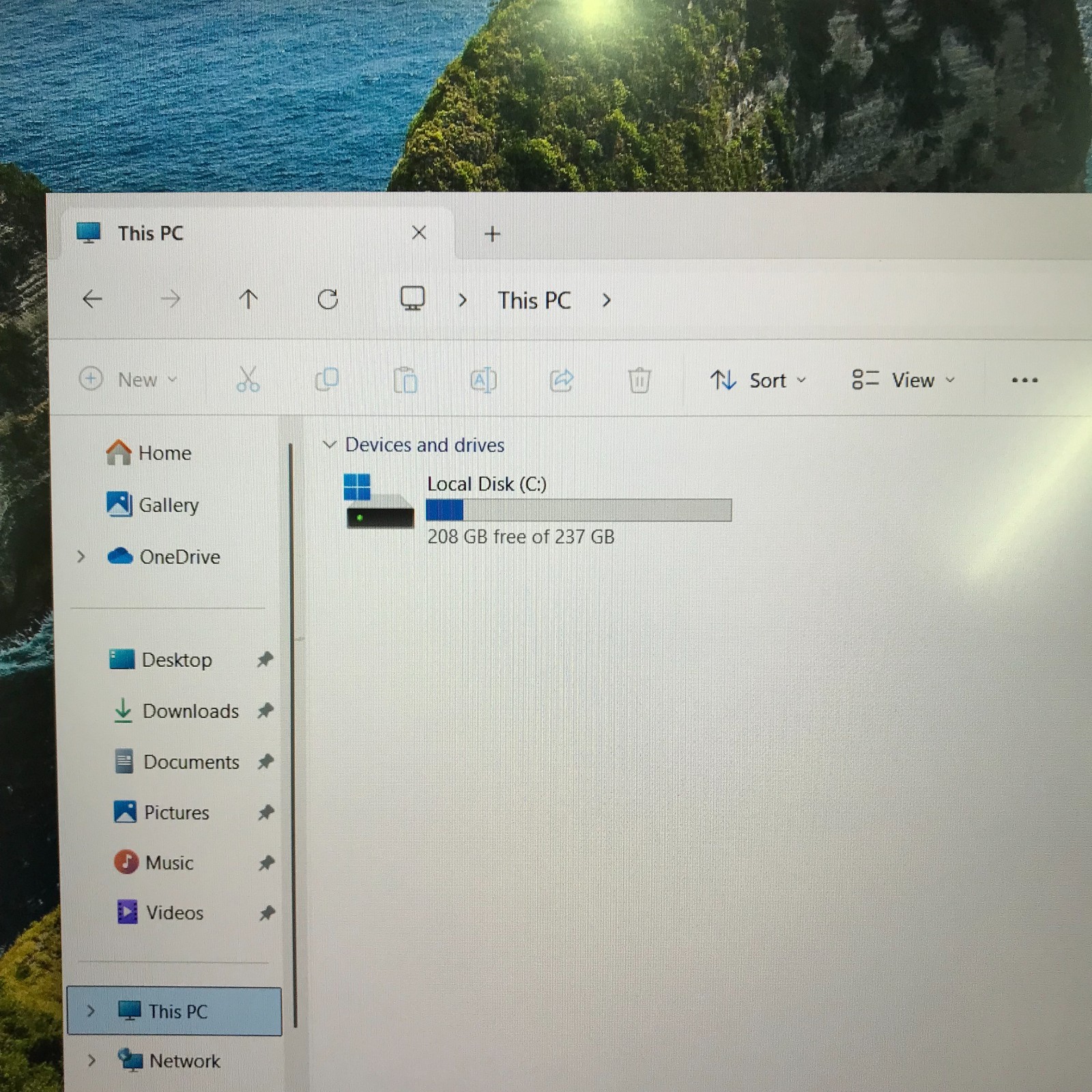
Task: Expand the This PC tree node
Action: click(91, 1011)
